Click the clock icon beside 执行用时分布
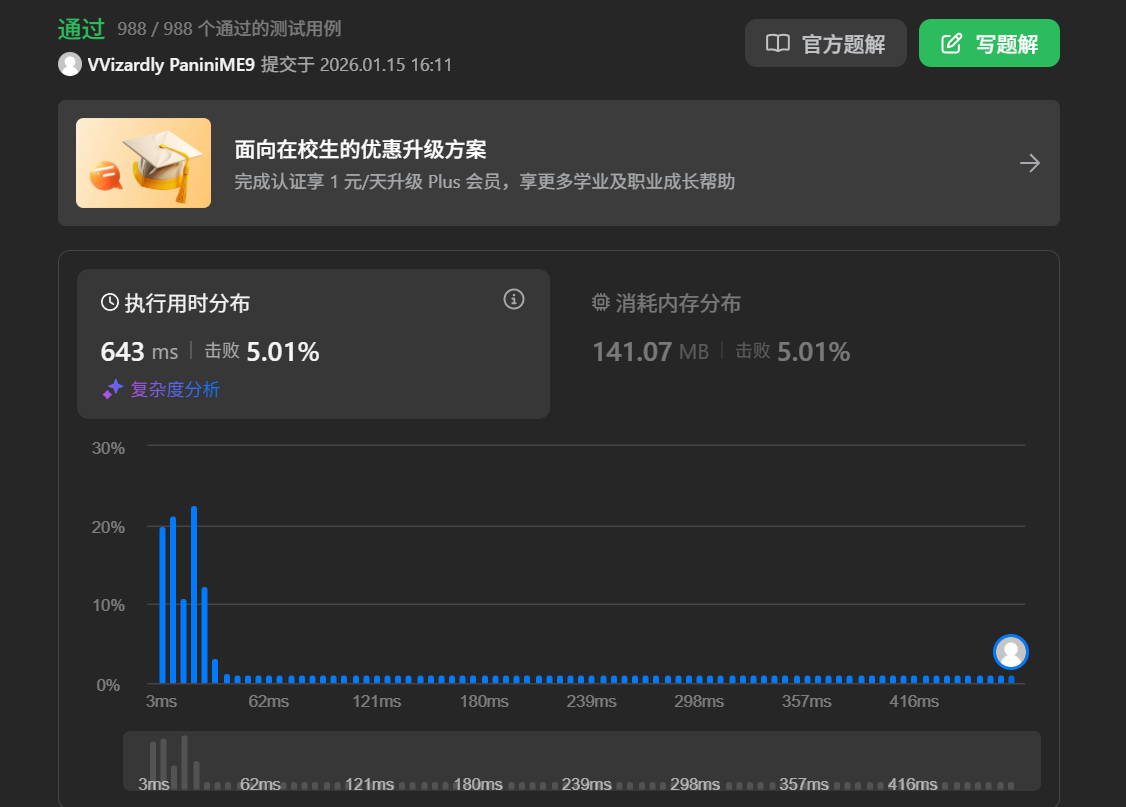1126x807 pixels. (x=110, y=302)
